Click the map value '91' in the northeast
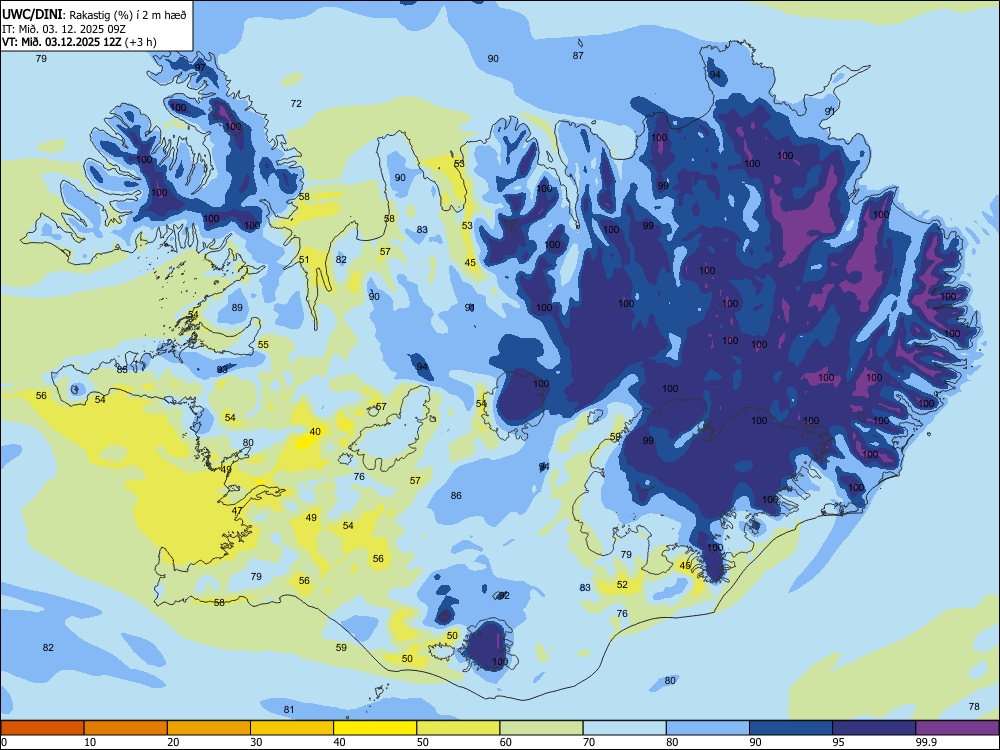1000x750 pixels. tap(830, 111)
